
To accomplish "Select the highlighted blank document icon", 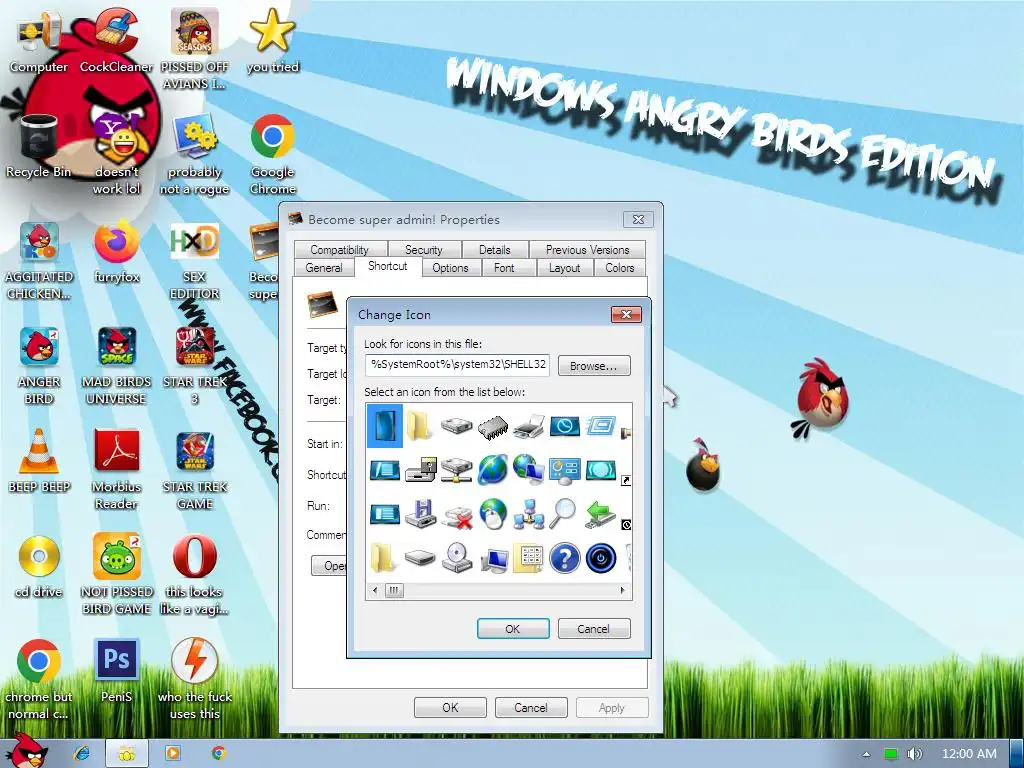I will [x=385, y=426].
